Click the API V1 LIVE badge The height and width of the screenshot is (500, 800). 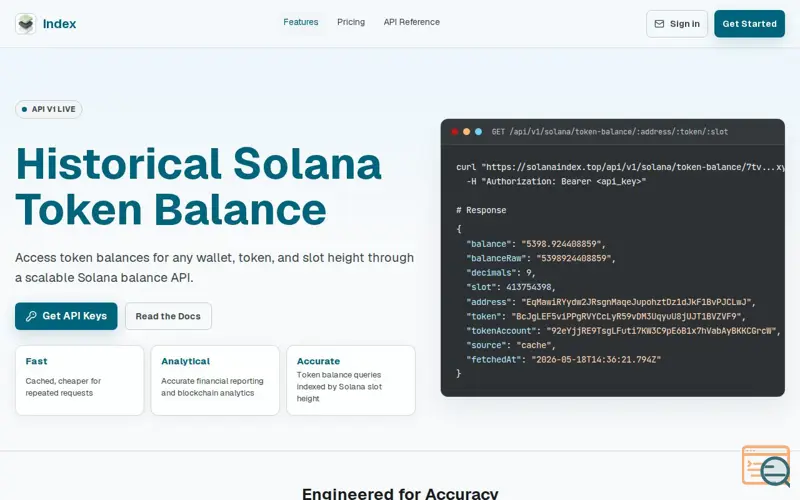(x=48, y=109)
